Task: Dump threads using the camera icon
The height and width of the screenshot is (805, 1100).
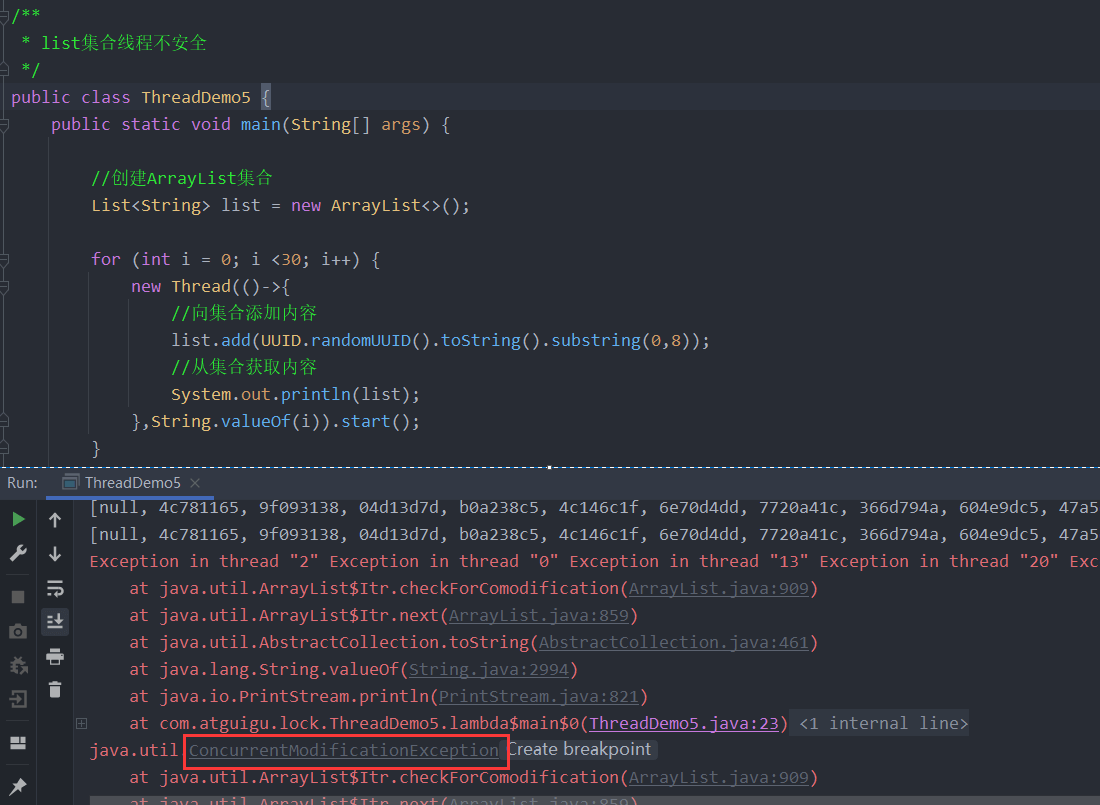Action: tap(19, 631)
